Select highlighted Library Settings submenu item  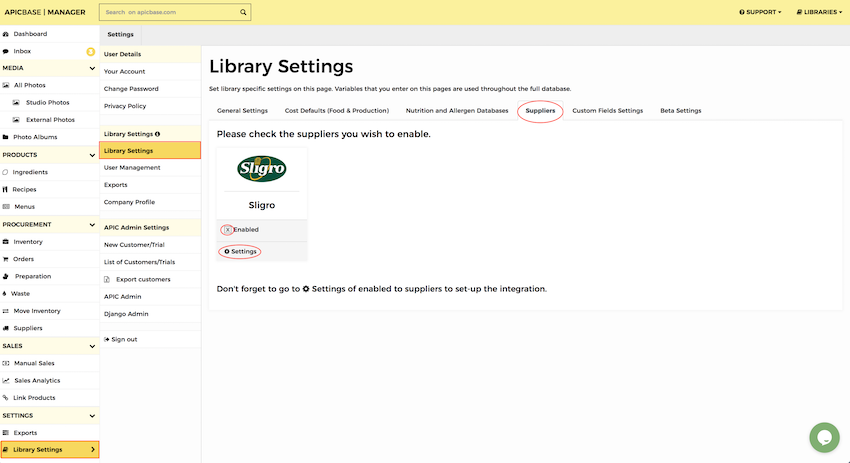point(150,151)
